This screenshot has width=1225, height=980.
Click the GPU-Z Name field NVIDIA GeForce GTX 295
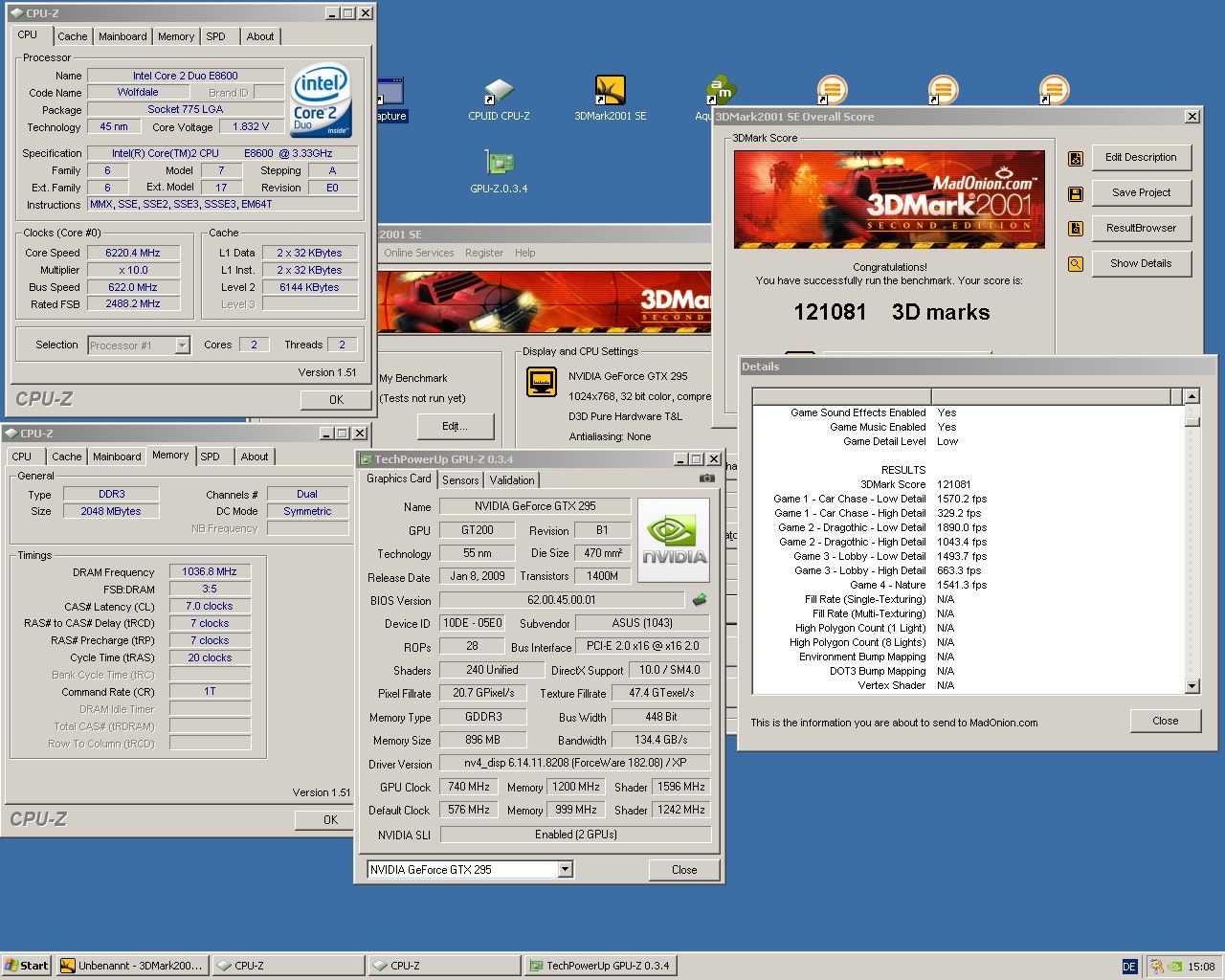(534, 506)
